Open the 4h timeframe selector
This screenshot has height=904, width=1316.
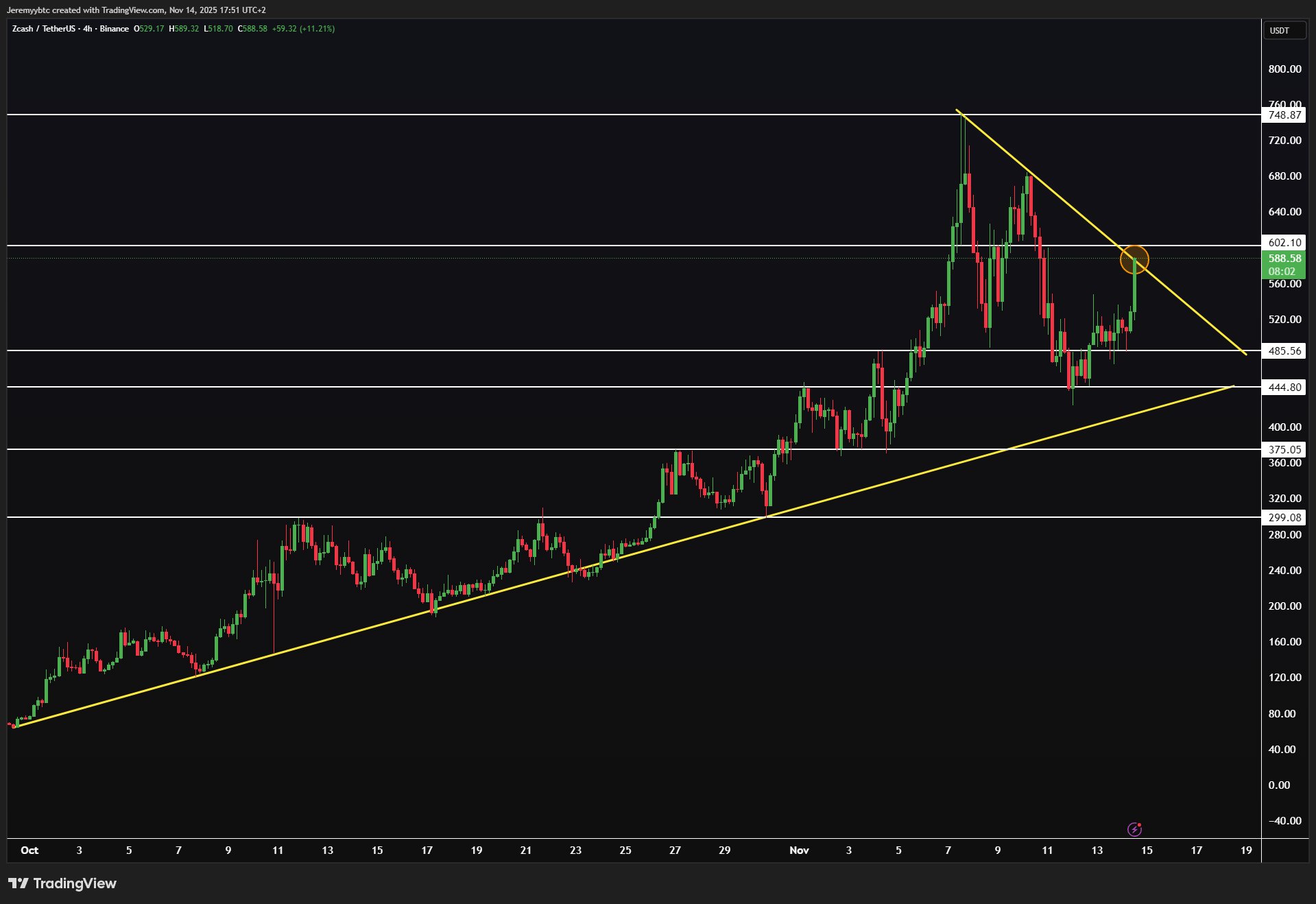(85, 29)
